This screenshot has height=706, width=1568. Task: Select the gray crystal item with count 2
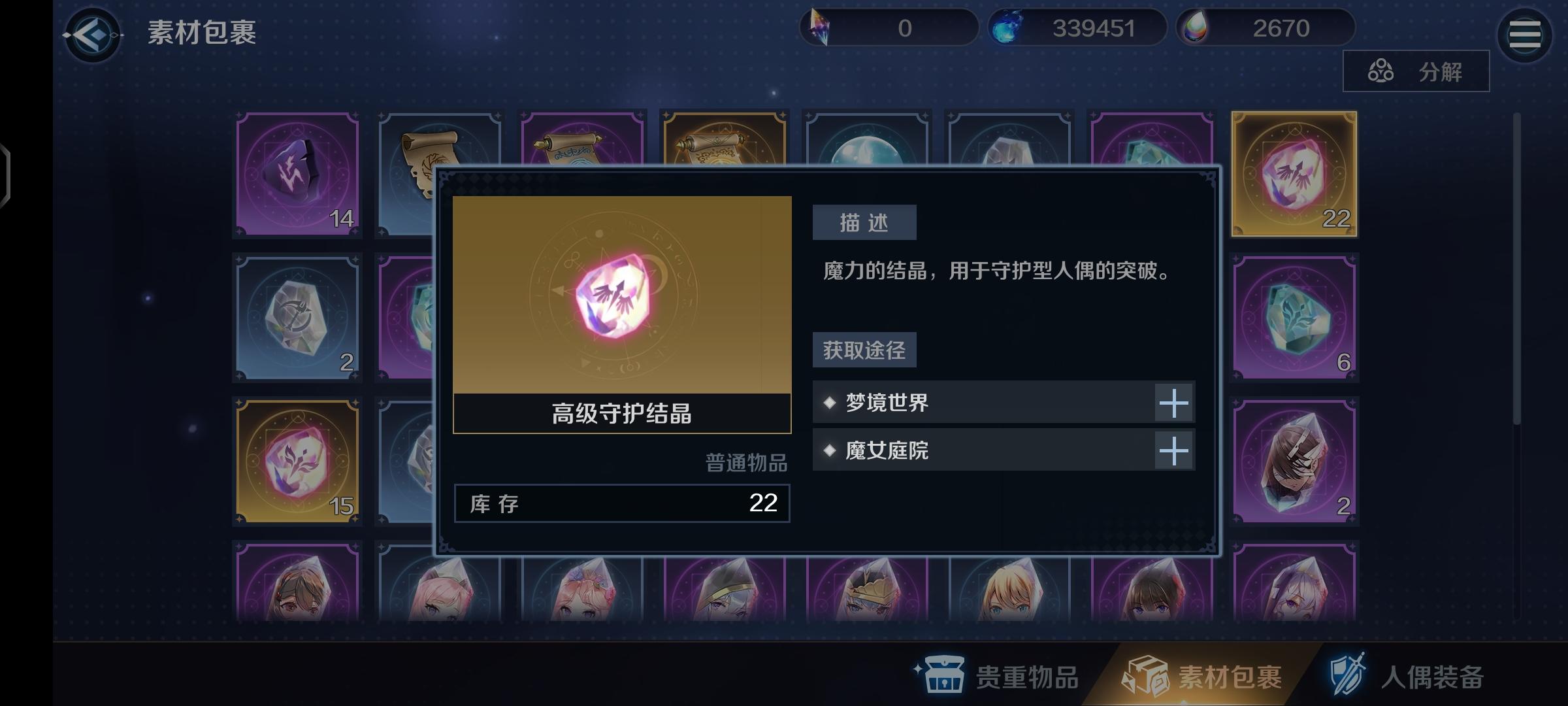click(x=297, y=318)
